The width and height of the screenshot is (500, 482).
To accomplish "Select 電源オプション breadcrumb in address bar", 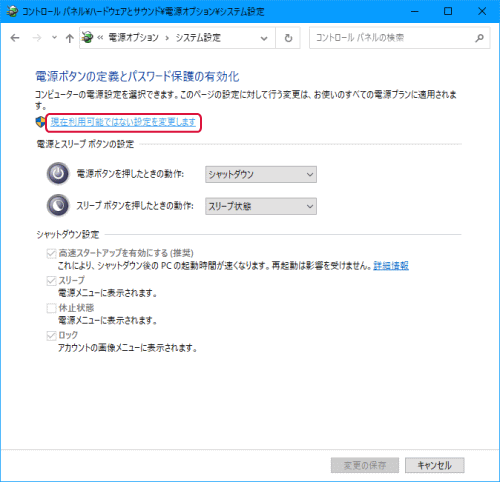I will (133, 38).
